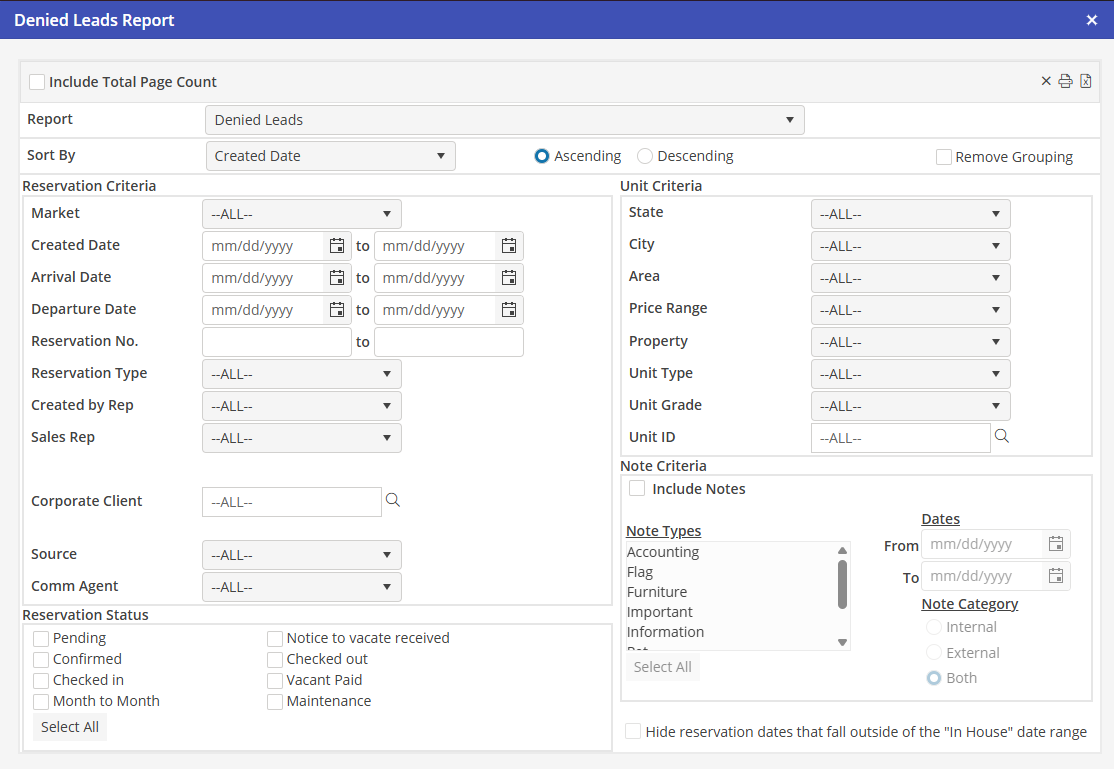Open the Sort By dropdown
The height and width of the screenshot is (769, 1114).
point(330,156)
